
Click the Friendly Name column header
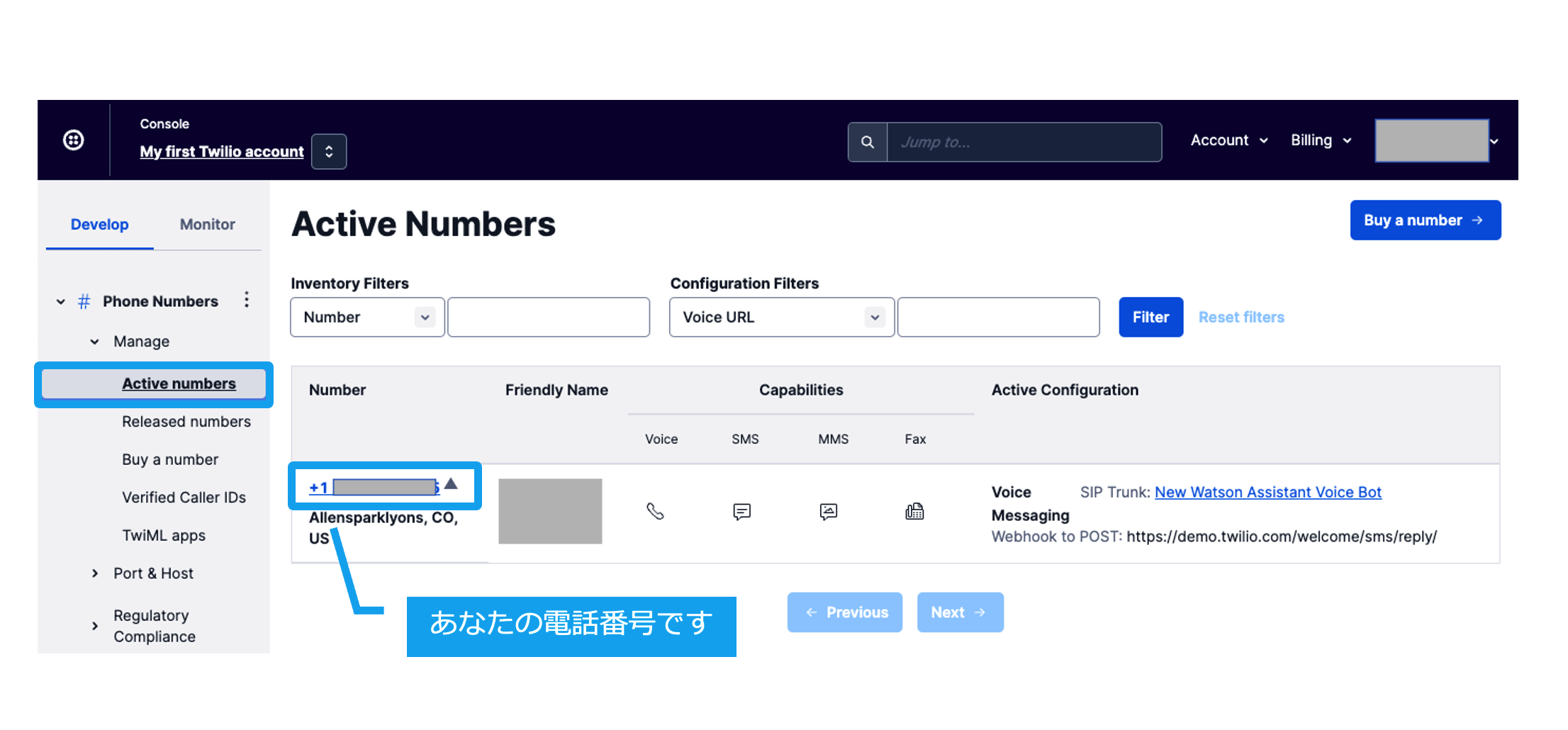[556, 390]
